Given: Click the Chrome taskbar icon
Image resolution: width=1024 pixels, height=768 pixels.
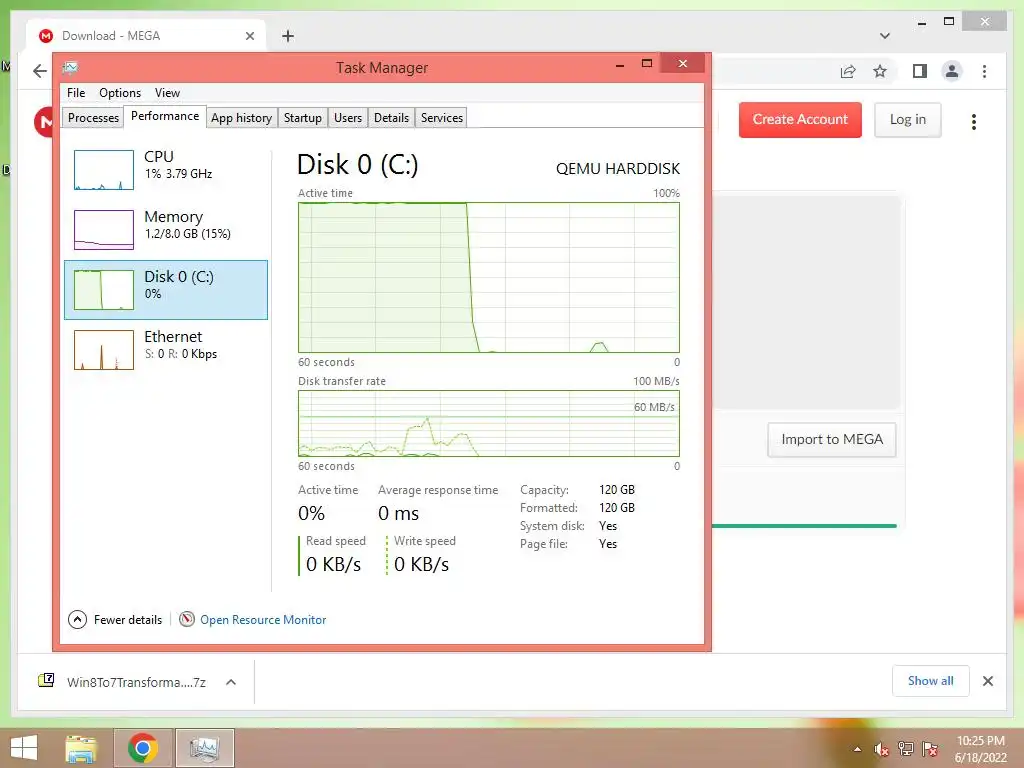Looking at the screenshot, I should click(x=143, y=748).
